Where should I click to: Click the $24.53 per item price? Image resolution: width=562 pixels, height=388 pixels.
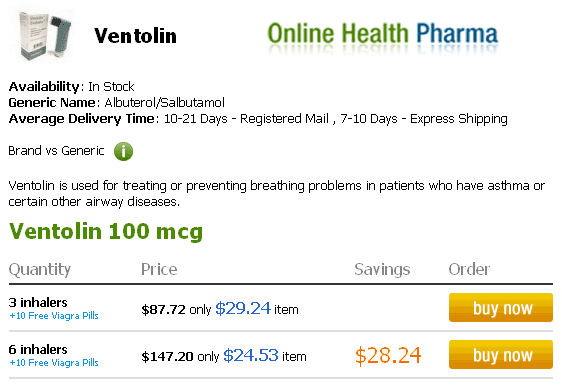click(x=251, y=355)
